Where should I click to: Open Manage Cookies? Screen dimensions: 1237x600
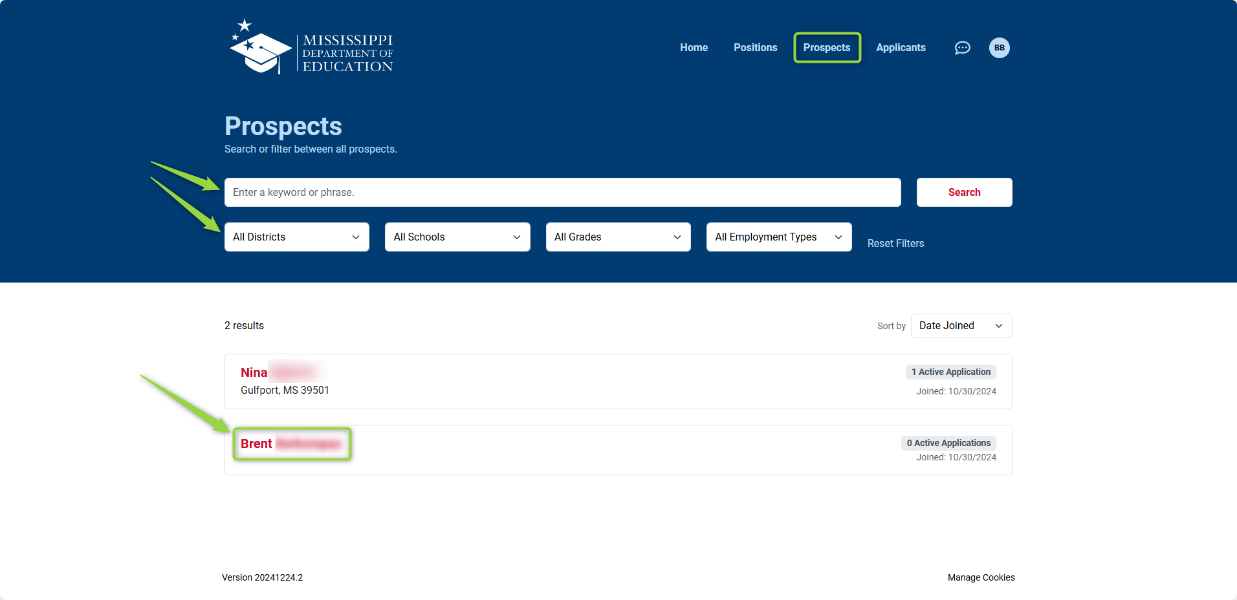(981, 577)
